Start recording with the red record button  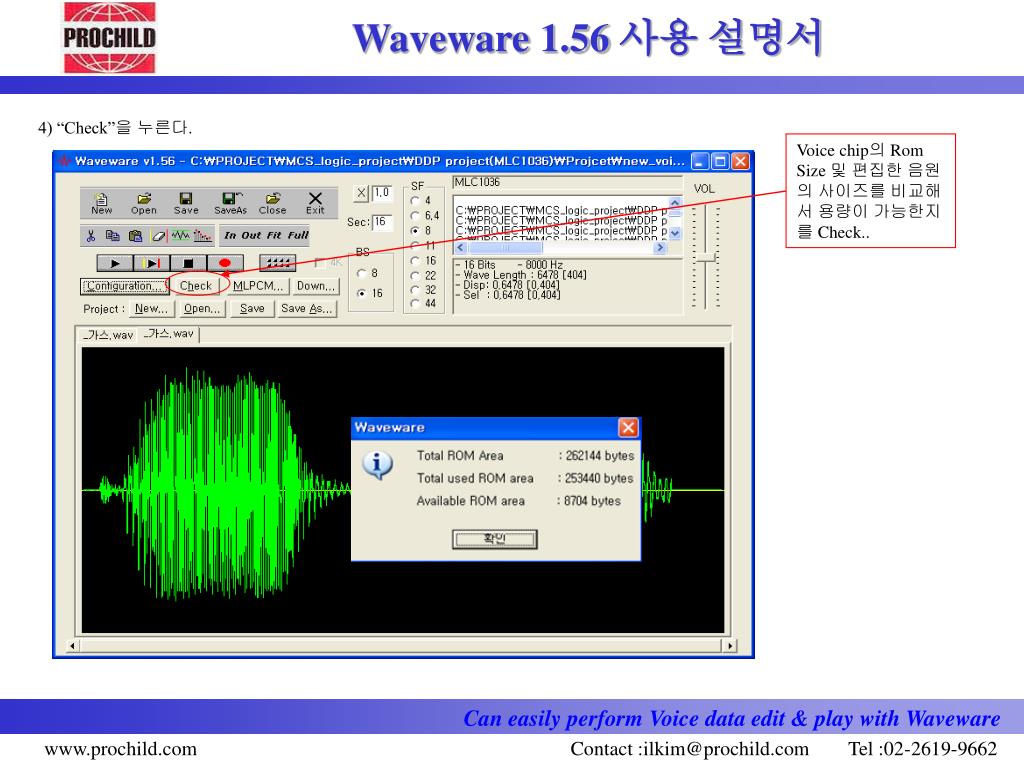[x=225, y=263]
